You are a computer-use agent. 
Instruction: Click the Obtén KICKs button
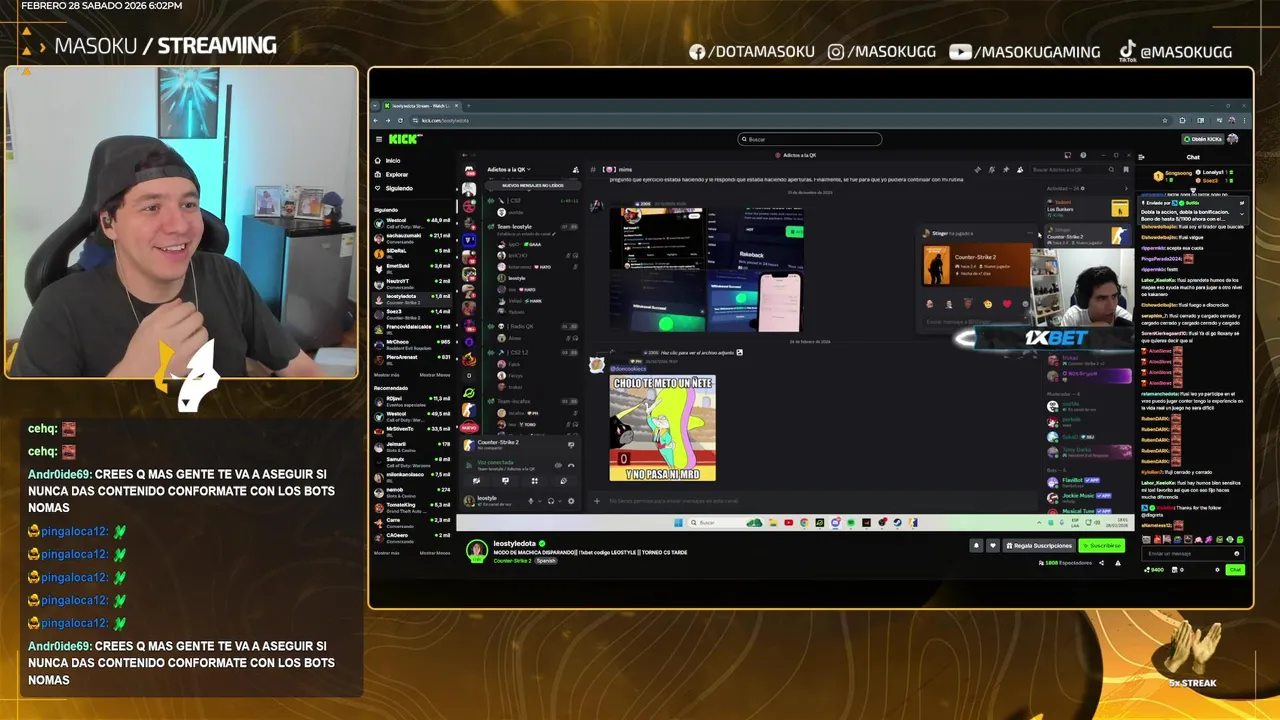[1203, 139]
